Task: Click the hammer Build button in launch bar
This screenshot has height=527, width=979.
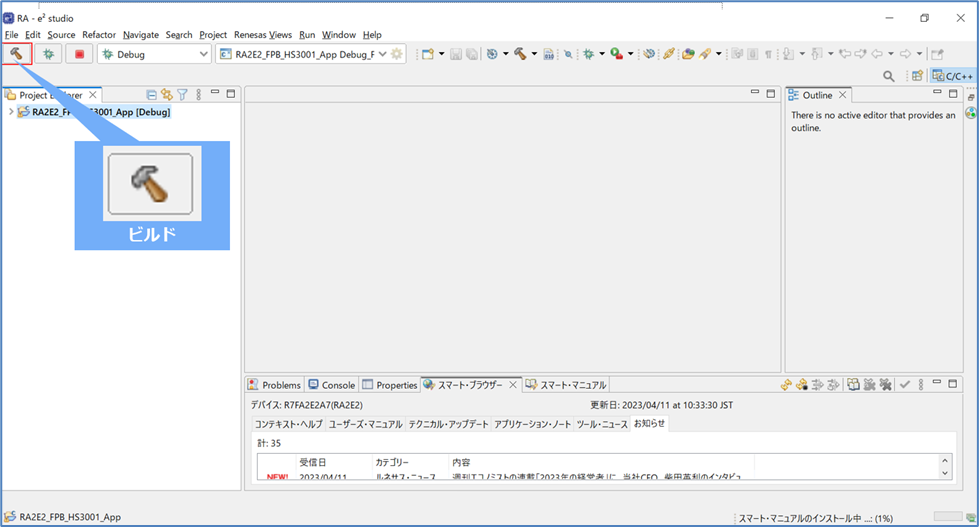Action: pyautogui.click(x=17, y=54)
